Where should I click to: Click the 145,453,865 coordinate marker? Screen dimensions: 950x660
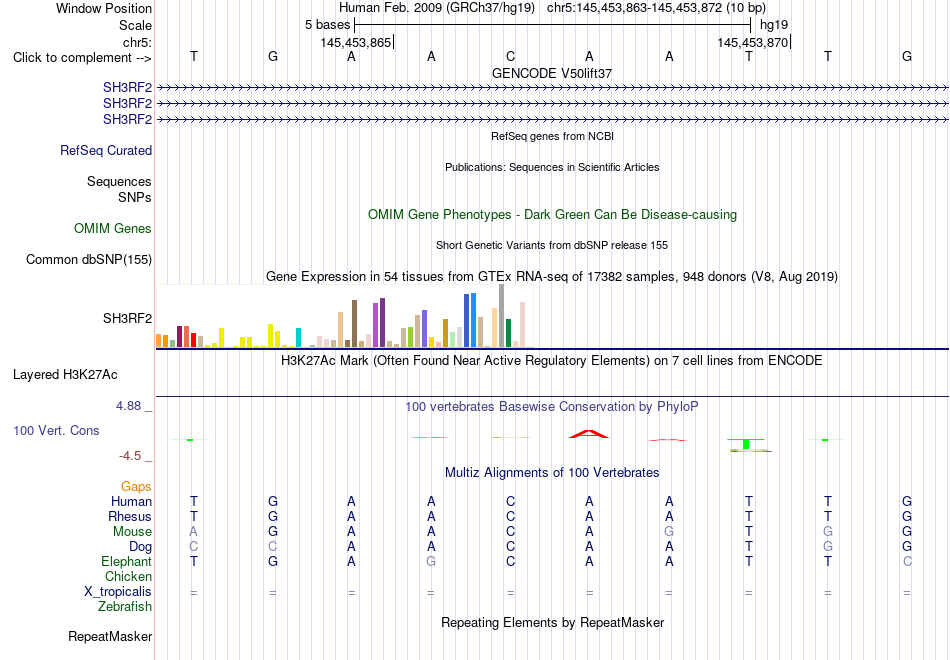[x=356, y=42]
